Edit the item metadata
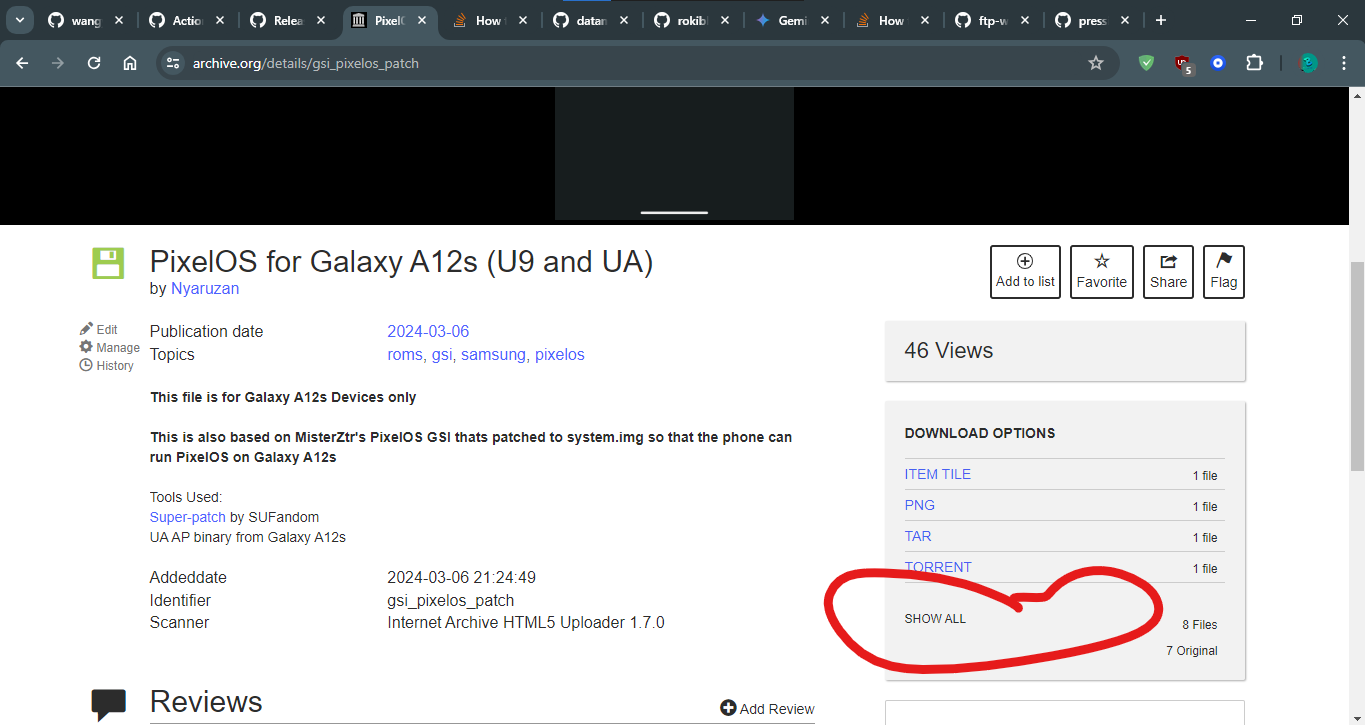 (99, 329)
